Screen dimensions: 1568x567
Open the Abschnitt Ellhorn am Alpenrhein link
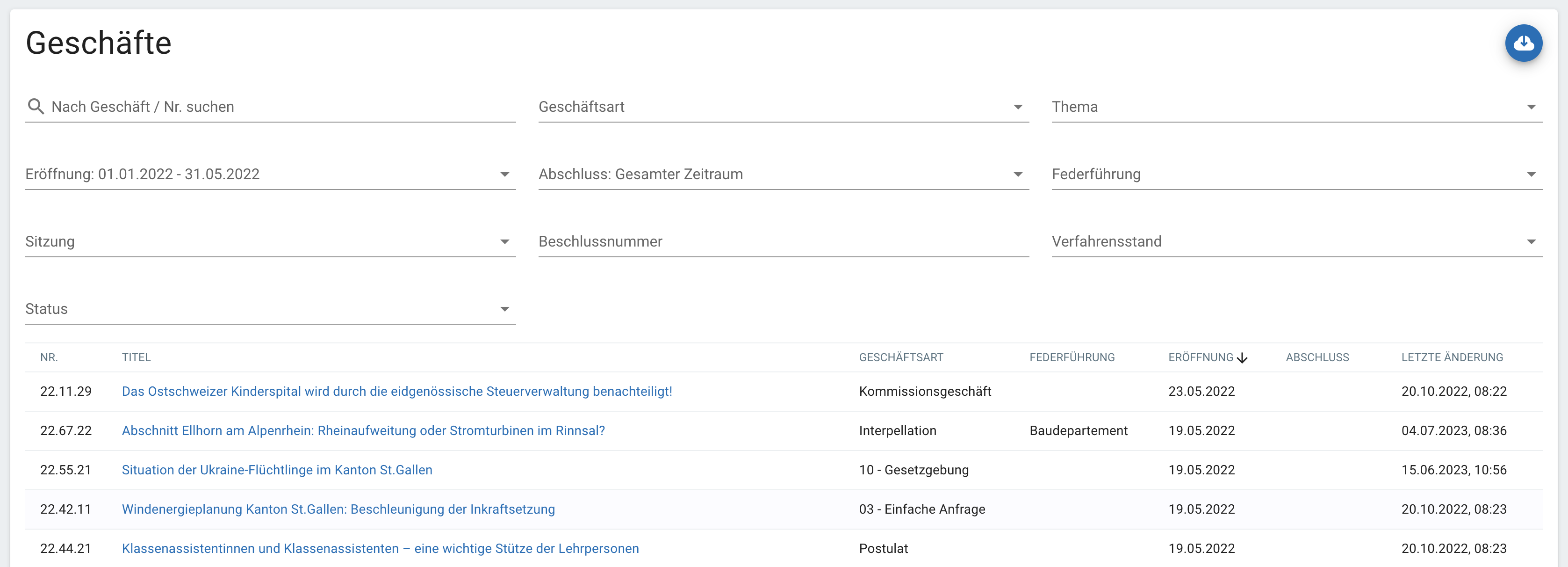coord(363,431)
